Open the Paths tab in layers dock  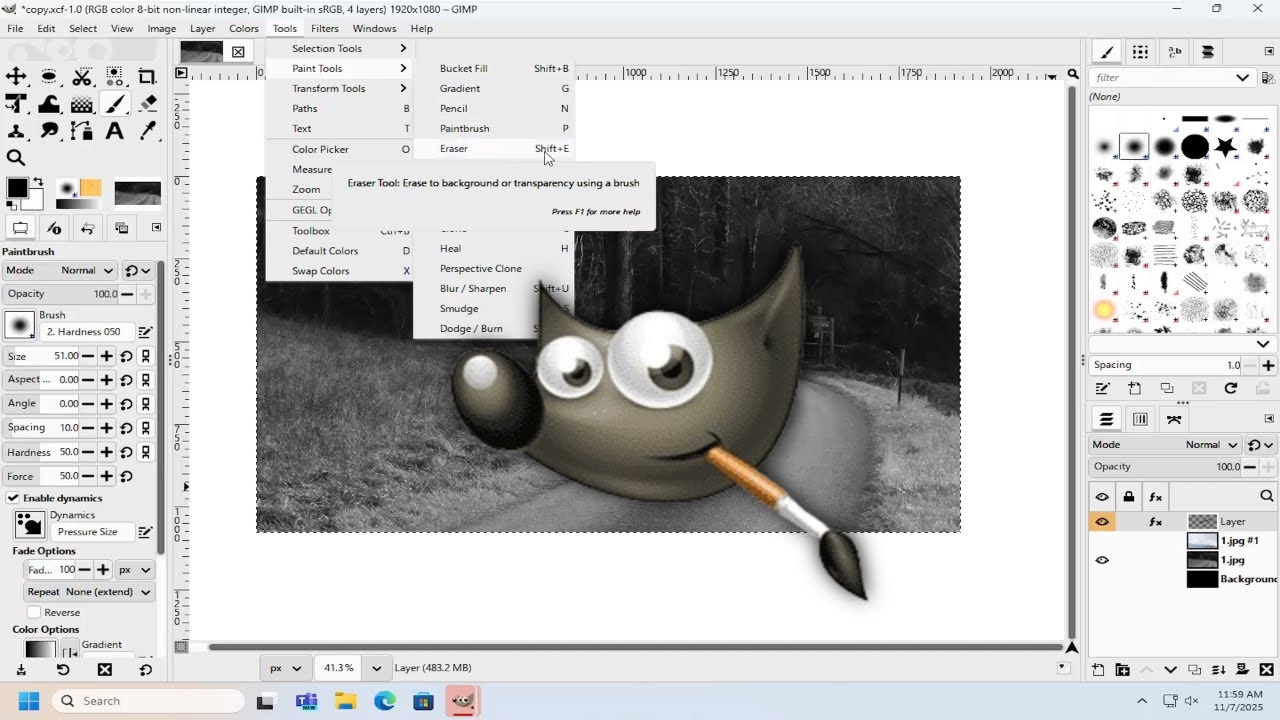(1173, 419)
